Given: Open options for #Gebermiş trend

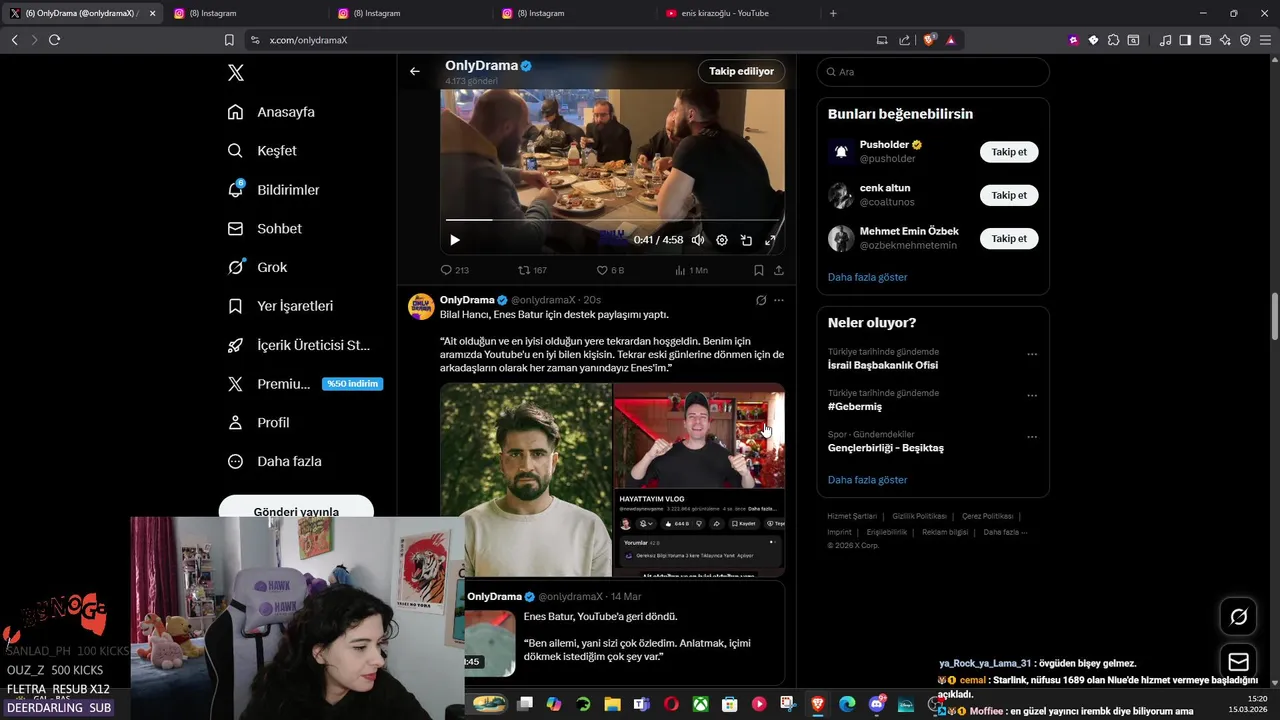Looking at the screenshot, I should (x=1032, y=396).
